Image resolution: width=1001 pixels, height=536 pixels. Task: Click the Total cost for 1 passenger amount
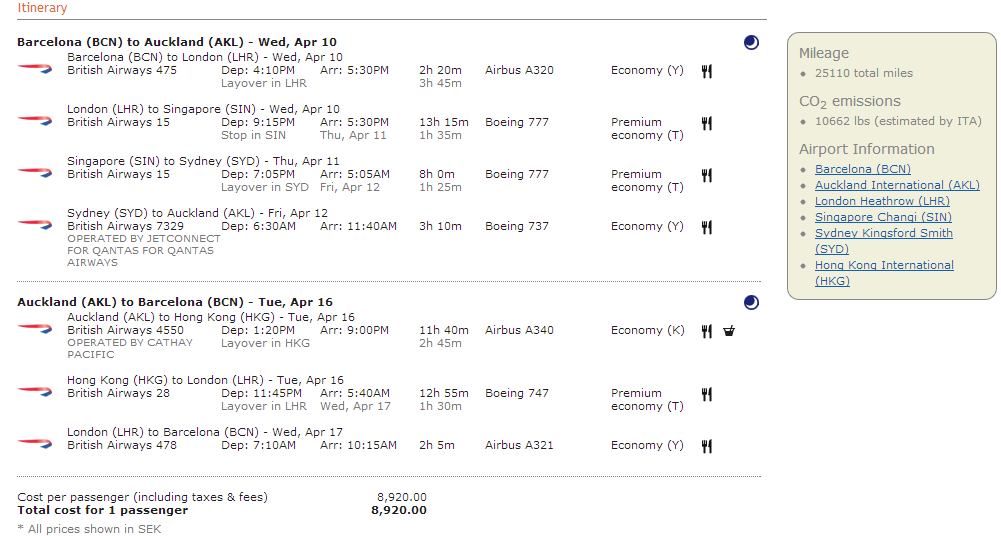tap(399, 510)
